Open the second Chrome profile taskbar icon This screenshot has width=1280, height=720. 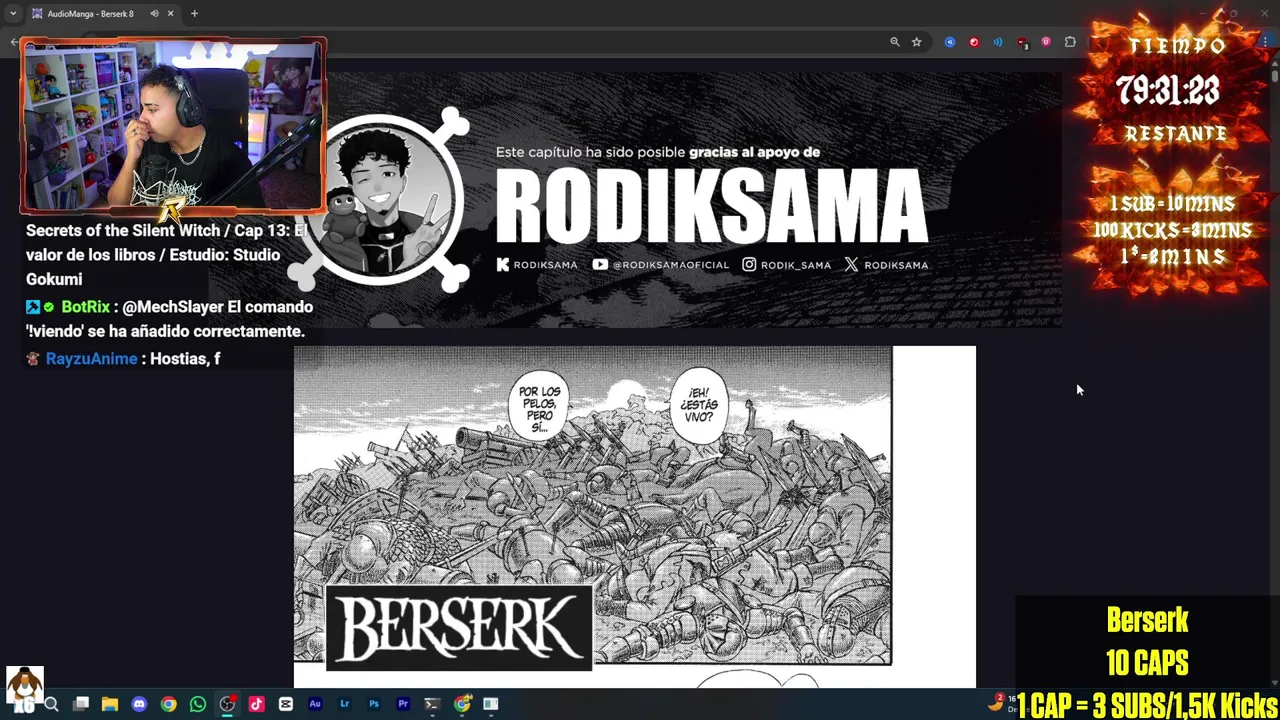tap(462, 704)
